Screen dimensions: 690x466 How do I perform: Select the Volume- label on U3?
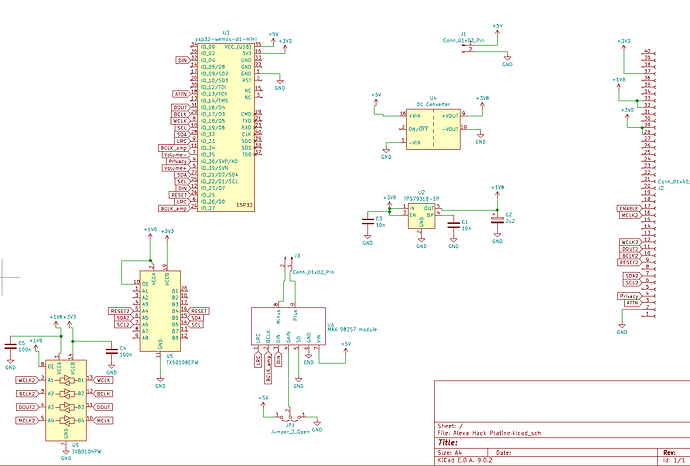tap(176, 155)
